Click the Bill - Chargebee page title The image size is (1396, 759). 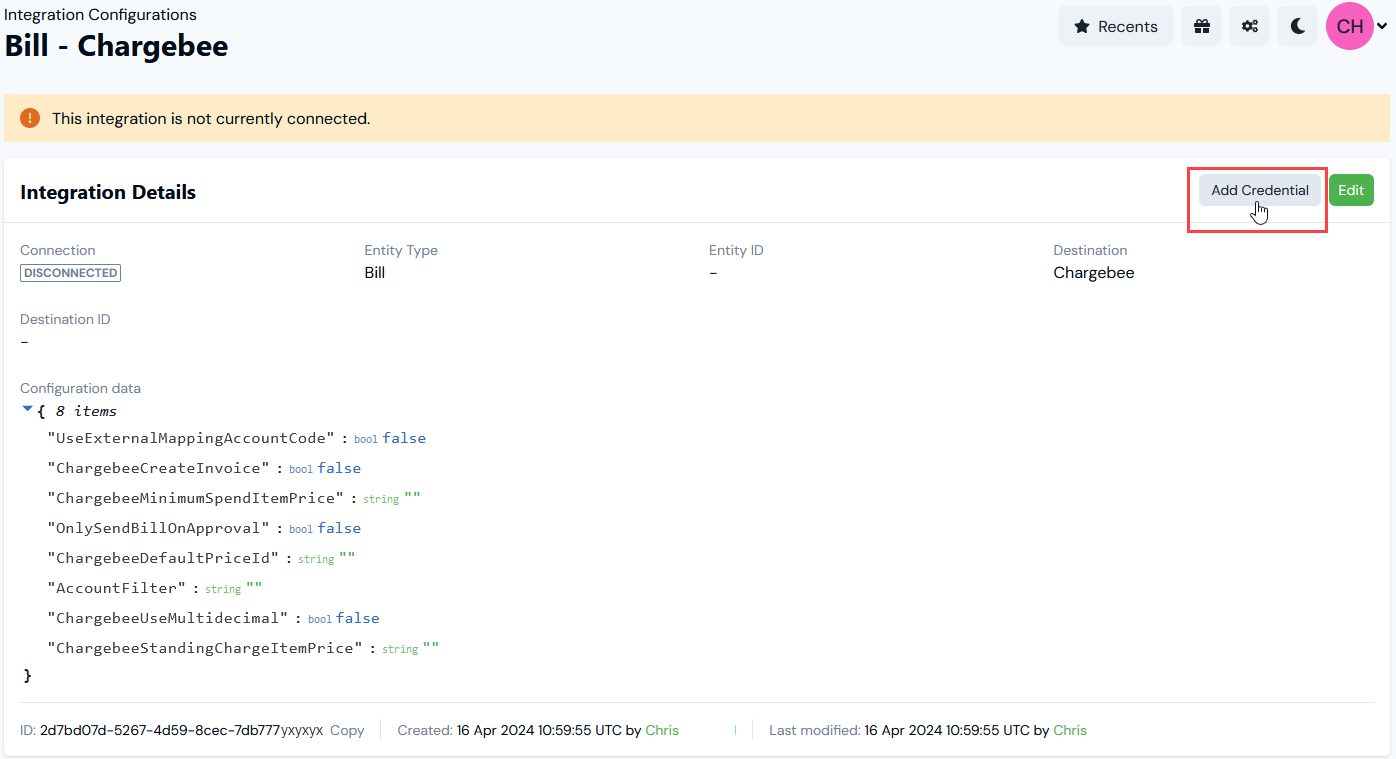(116, 46)
